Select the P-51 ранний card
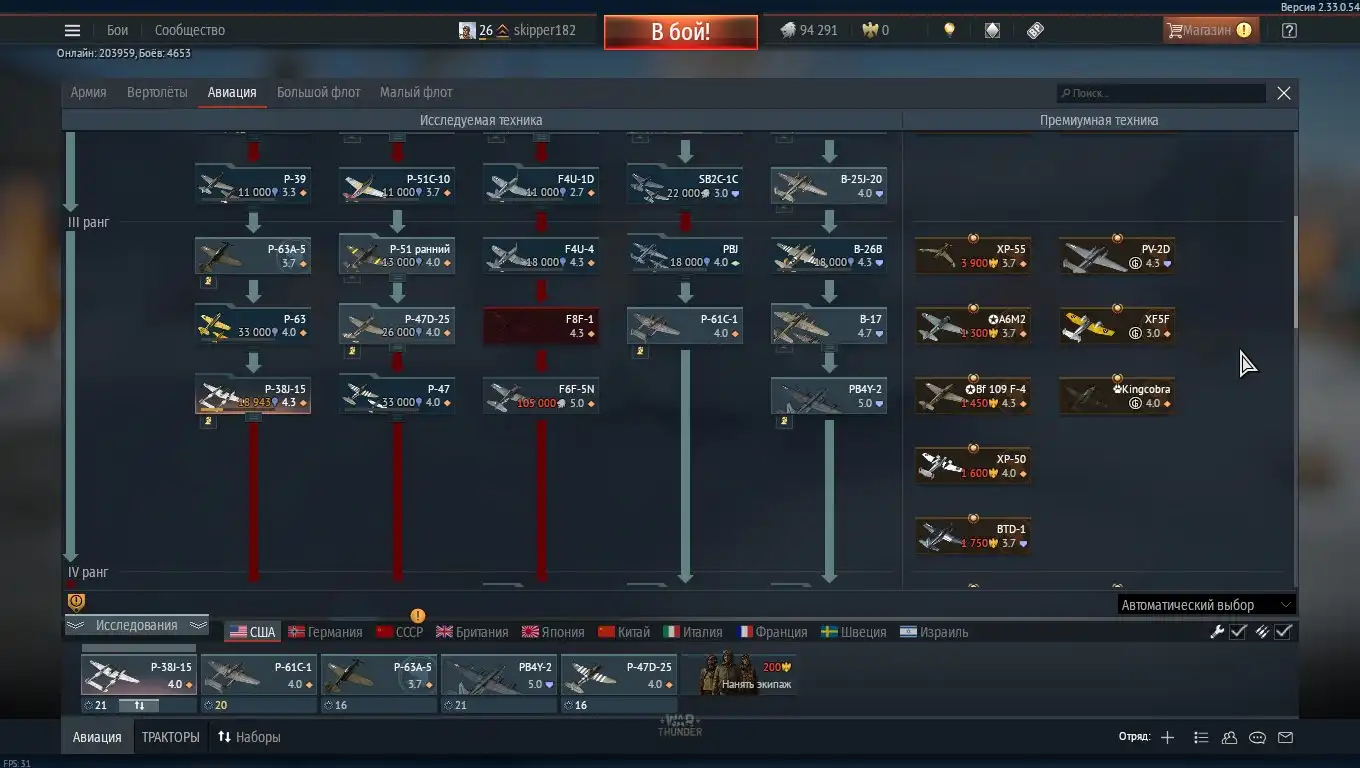 pos(397,255)
